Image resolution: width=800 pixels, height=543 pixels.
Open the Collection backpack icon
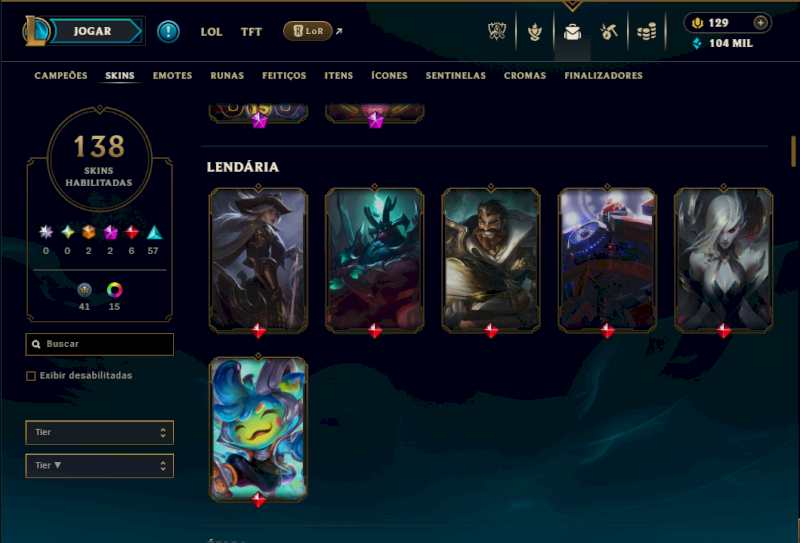click(x=572, y=32)
